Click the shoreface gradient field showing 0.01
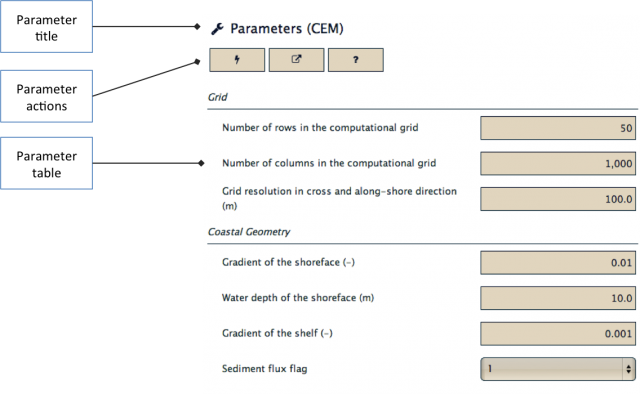Image resolution: width=640 pixels, height=394 pixels. [x=558, y=263]
